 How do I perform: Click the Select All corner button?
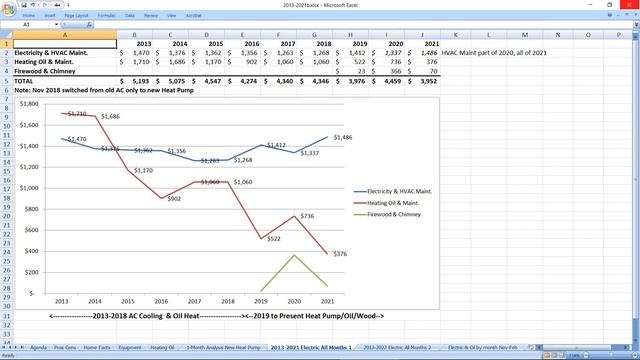coord(6,35)
